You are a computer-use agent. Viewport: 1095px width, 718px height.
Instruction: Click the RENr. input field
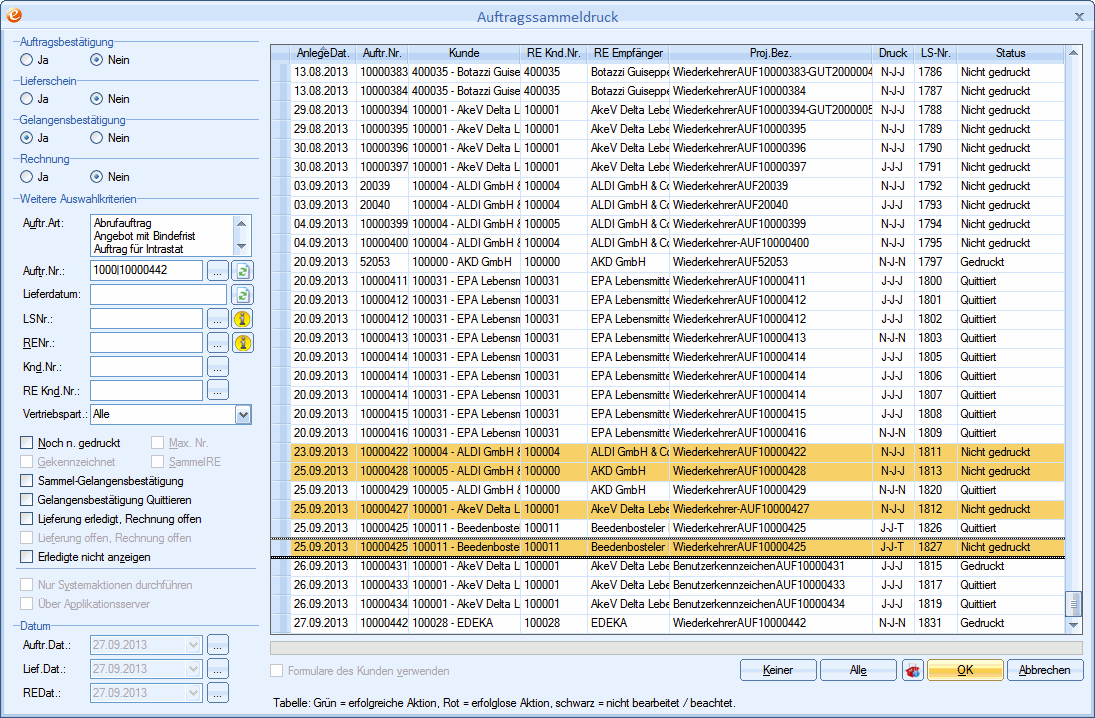147,343
